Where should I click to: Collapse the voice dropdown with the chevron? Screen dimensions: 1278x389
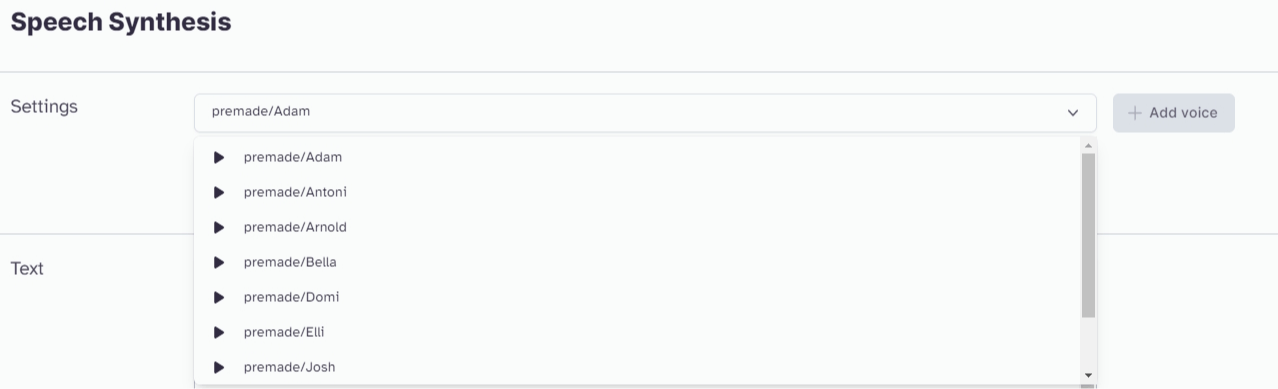click(x=1073, y=113)
